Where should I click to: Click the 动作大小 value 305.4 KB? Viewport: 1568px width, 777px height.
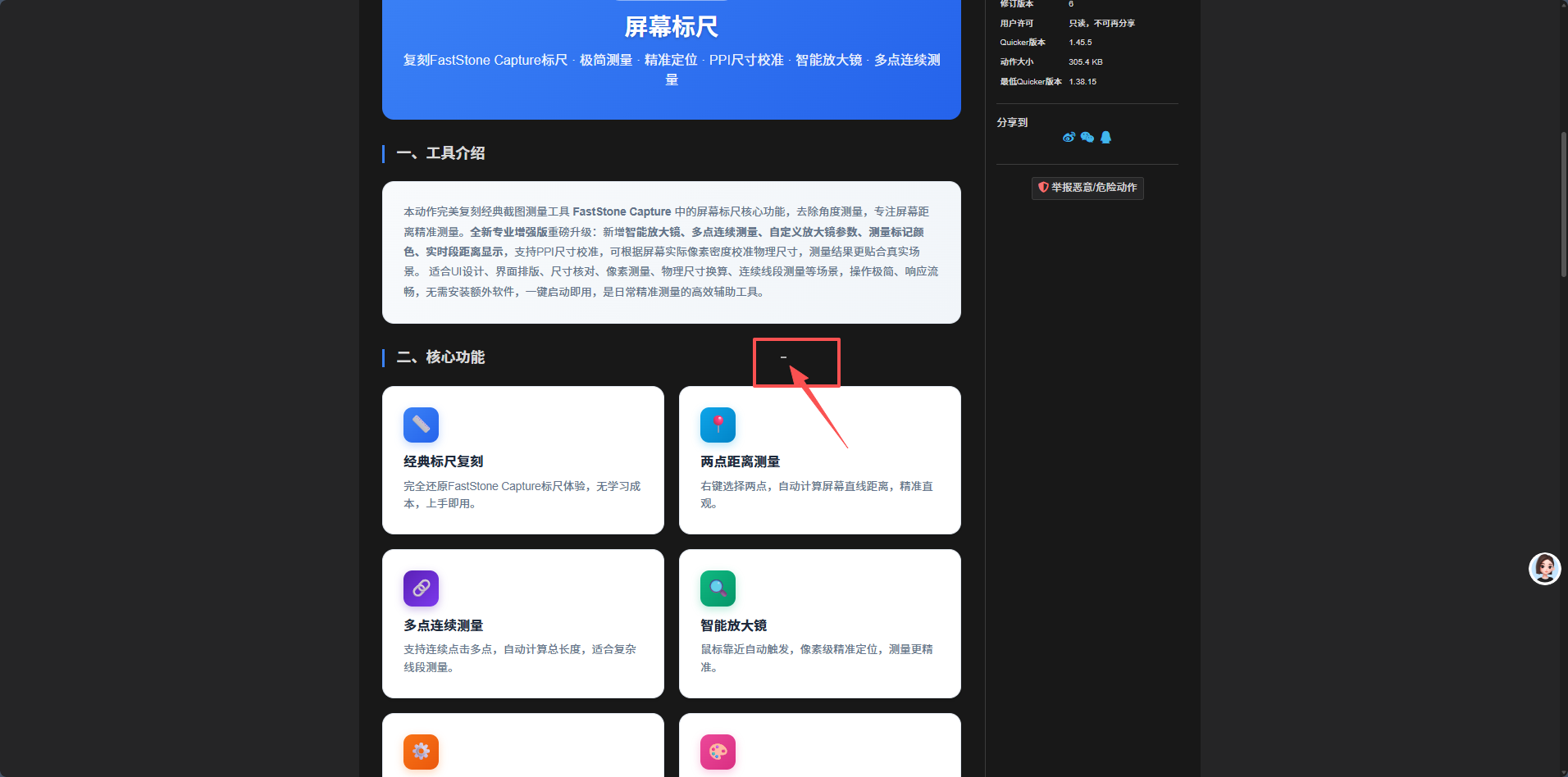pyautogui.click(x=1086, y=62)
